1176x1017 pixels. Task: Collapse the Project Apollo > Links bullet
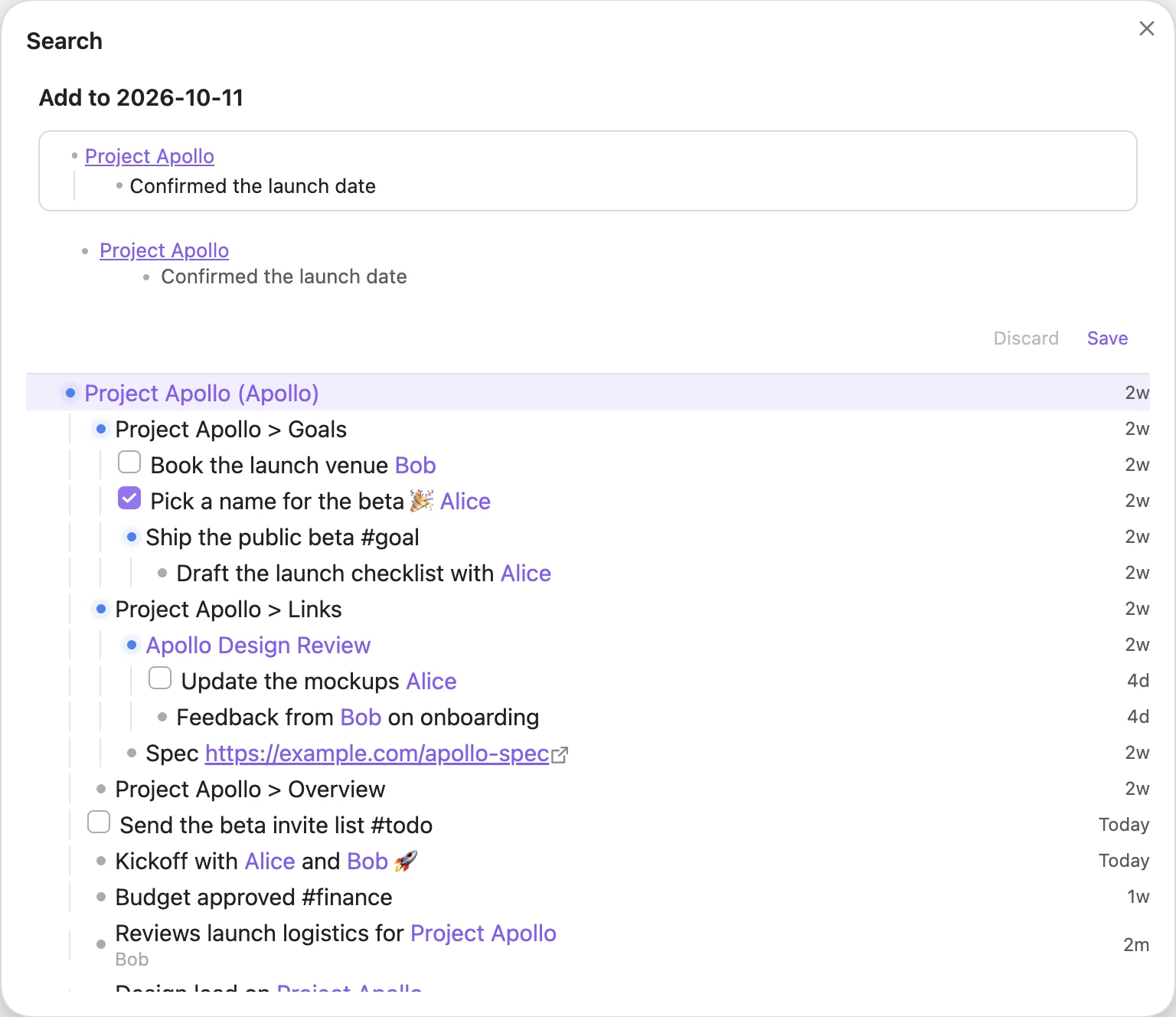(101, 609)
